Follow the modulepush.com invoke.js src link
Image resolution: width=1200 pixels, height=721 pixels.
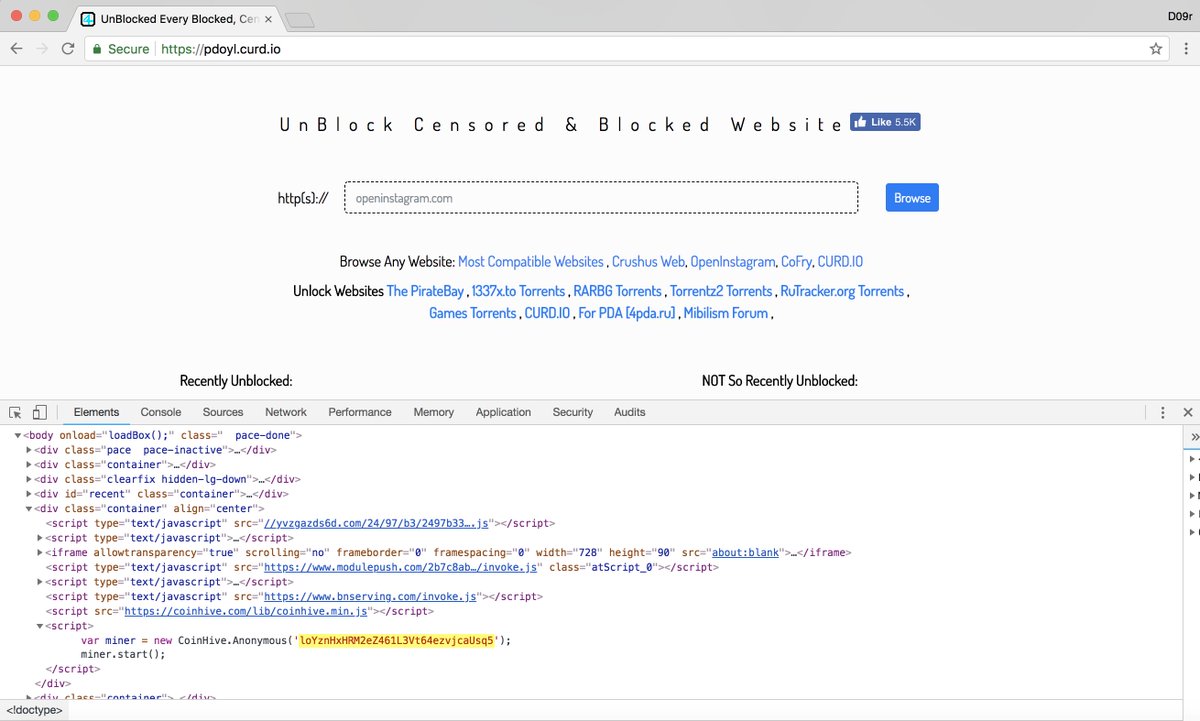pyautogui.click(x=402, y=567)
